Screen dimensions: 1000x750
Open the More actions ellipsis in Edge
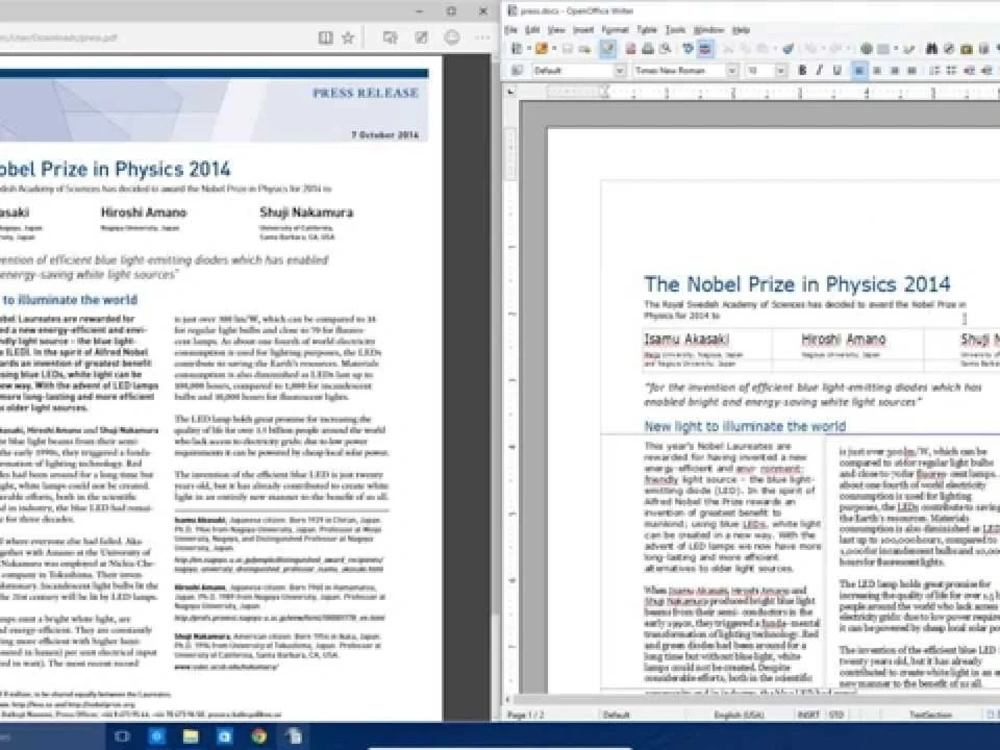click(x=482, y=38)
